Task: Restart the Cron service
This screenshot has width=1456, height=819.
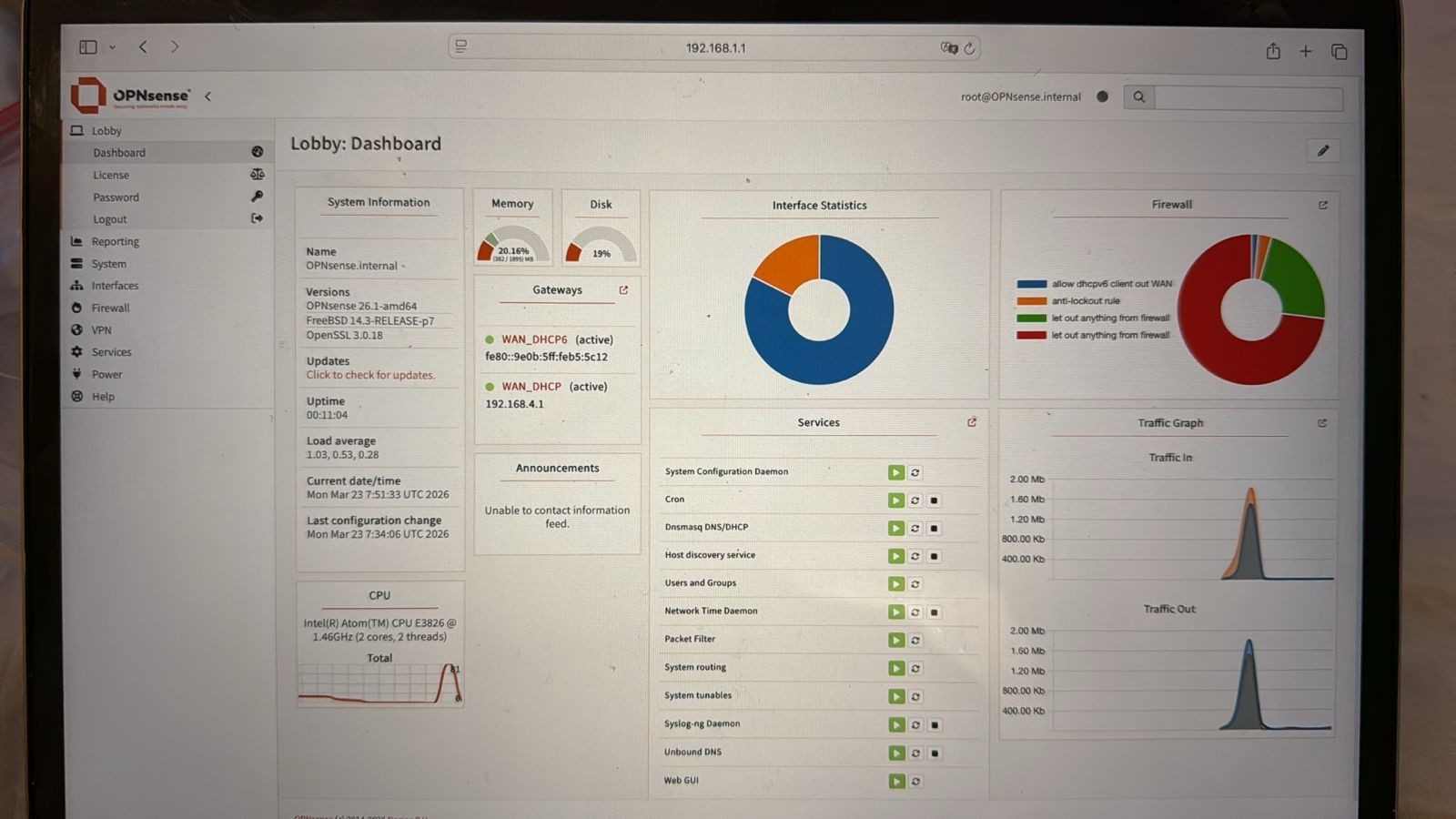Action: click(915, 500)
